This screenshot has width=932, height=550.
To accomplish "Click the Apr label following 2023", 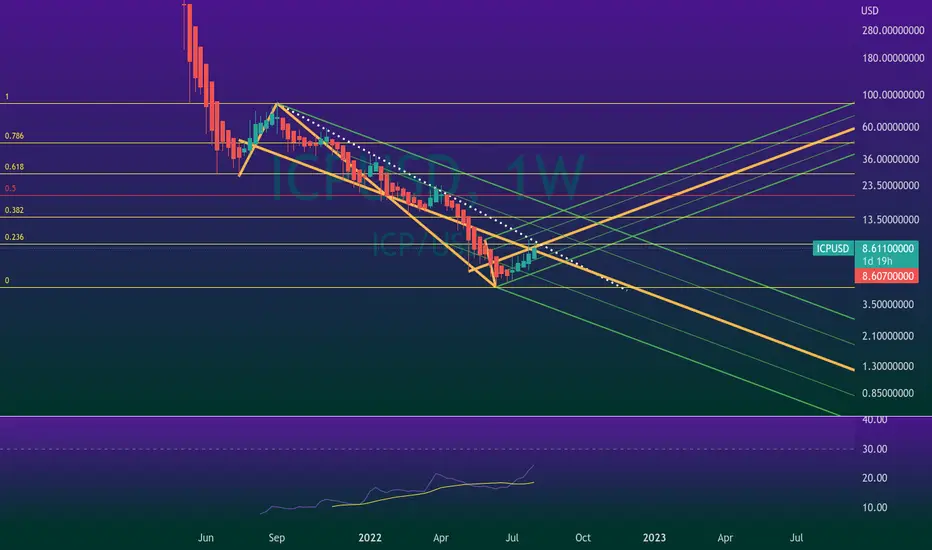I will (725, 538).
